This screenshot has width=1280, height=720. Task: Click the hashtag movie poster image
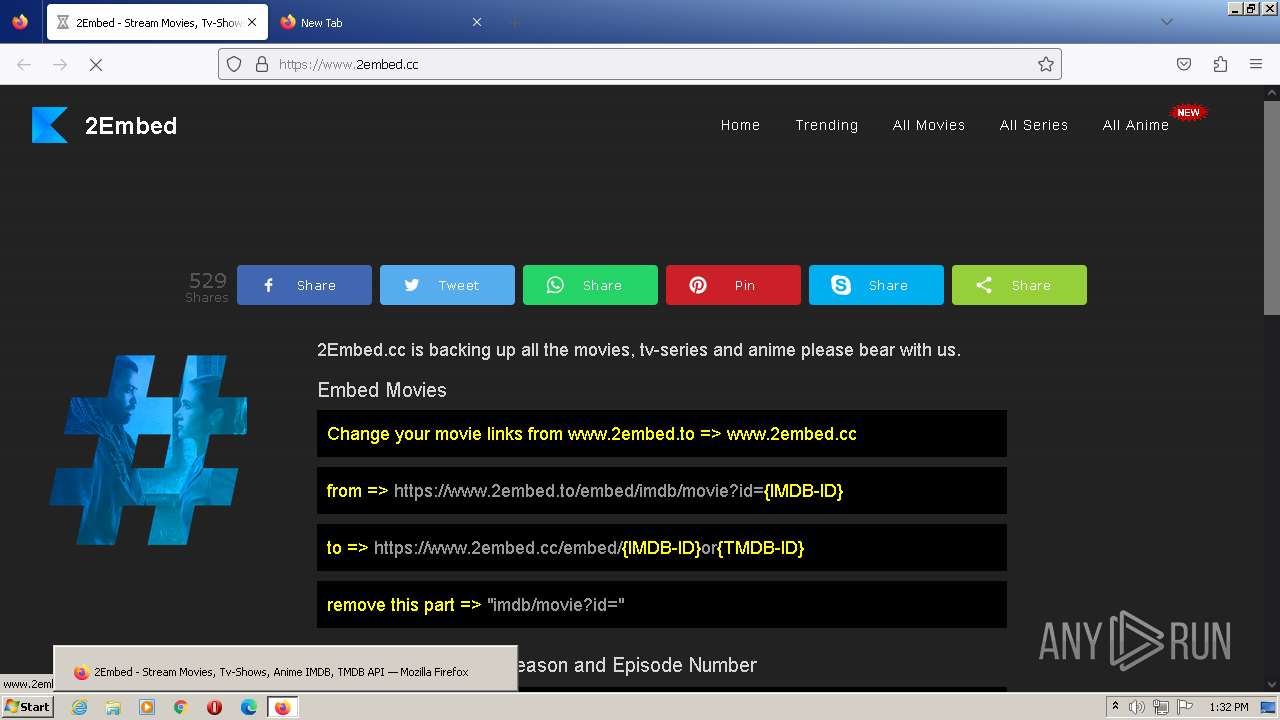coord(148,450)
